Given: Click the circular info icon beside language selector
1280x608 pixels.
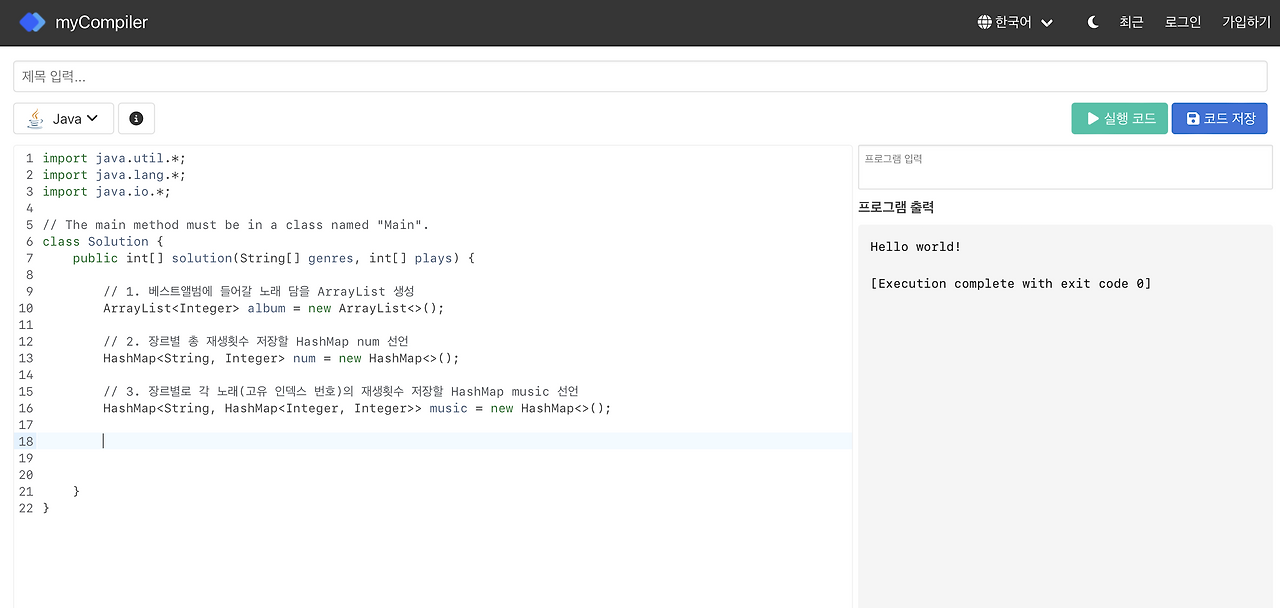Looking at the screenshot, I should [x=136, y=118].
